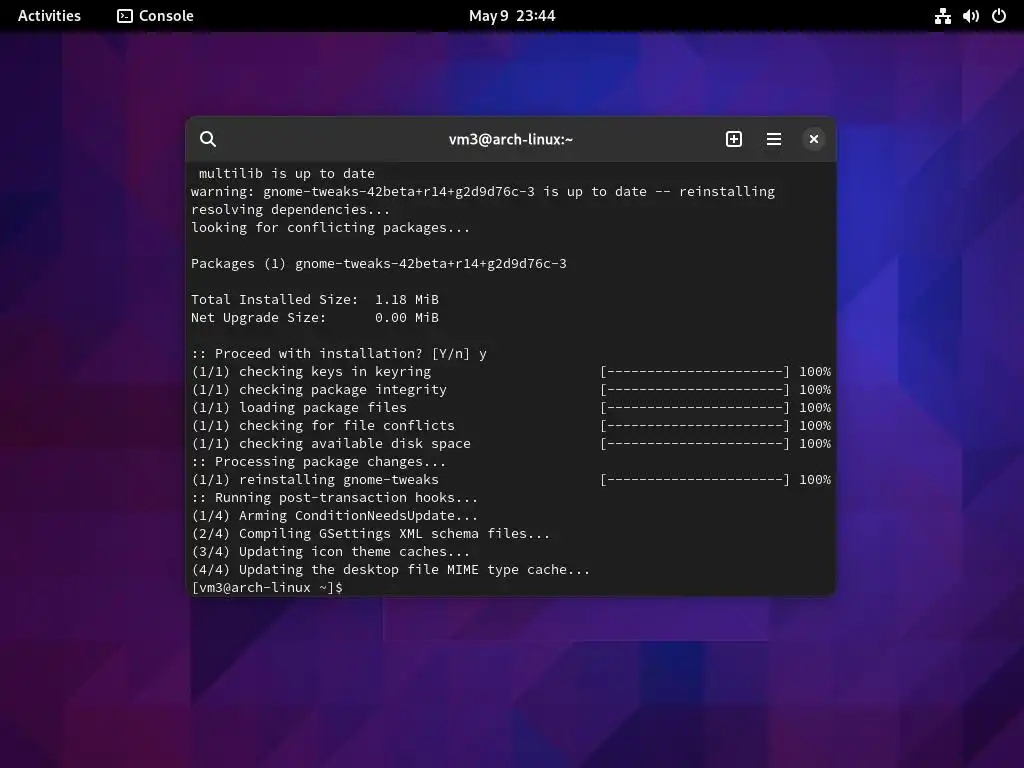Click the 'Proceed with installation? [Y/n]' line
This screenshot has width=1024, height=768.
pos(338,353)
